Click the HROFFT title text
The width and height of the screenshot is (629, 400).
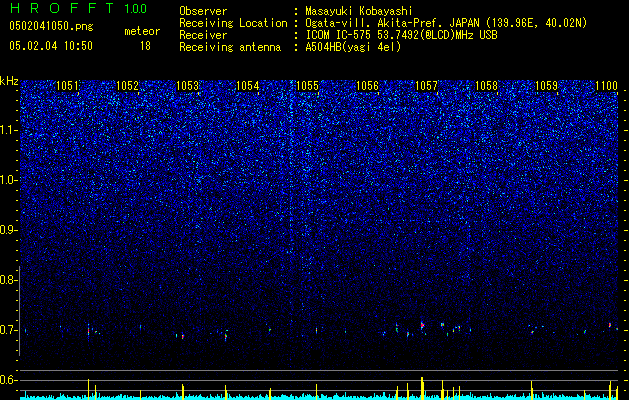[x=61, y=8]
